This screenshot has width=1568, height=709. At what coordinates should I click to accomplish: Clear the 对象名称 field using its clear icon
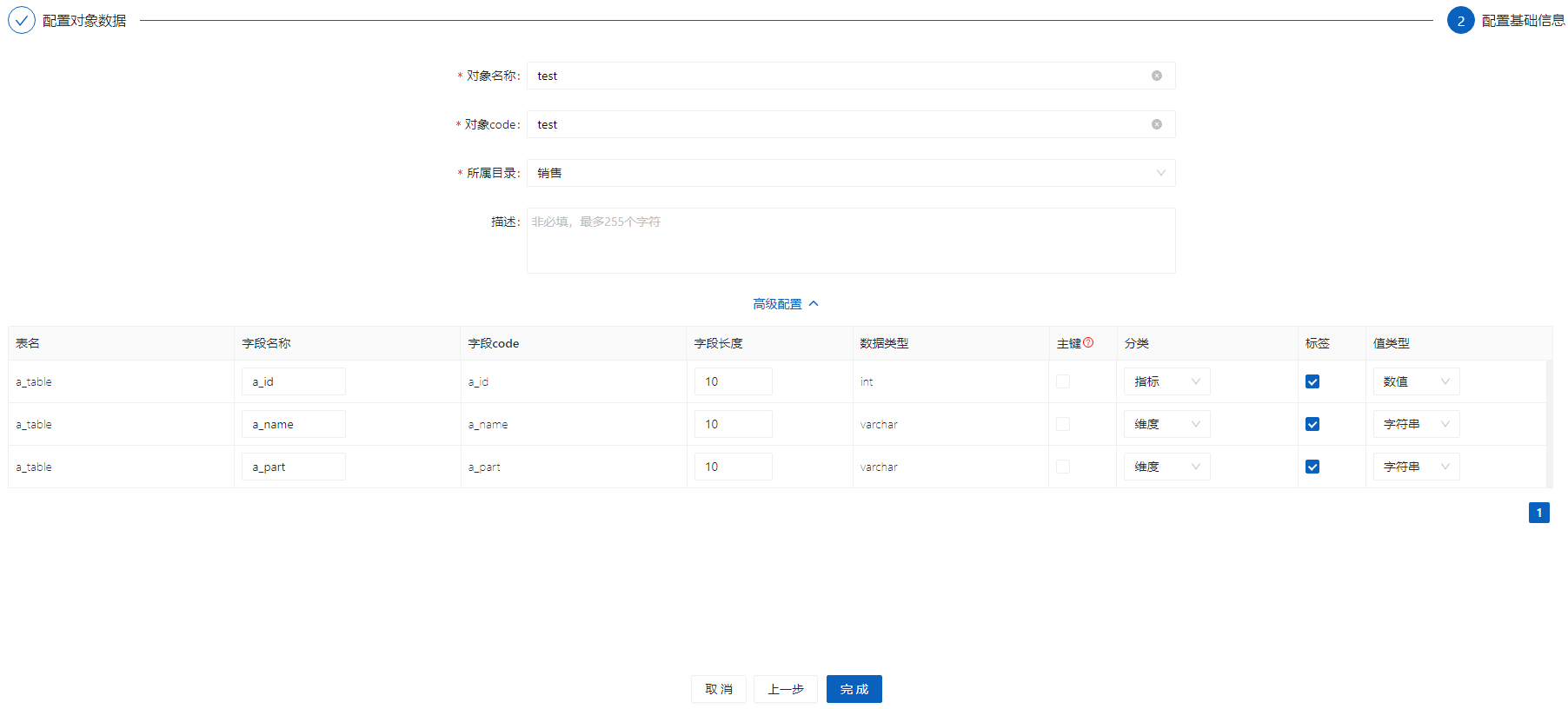click(1156, 76)
